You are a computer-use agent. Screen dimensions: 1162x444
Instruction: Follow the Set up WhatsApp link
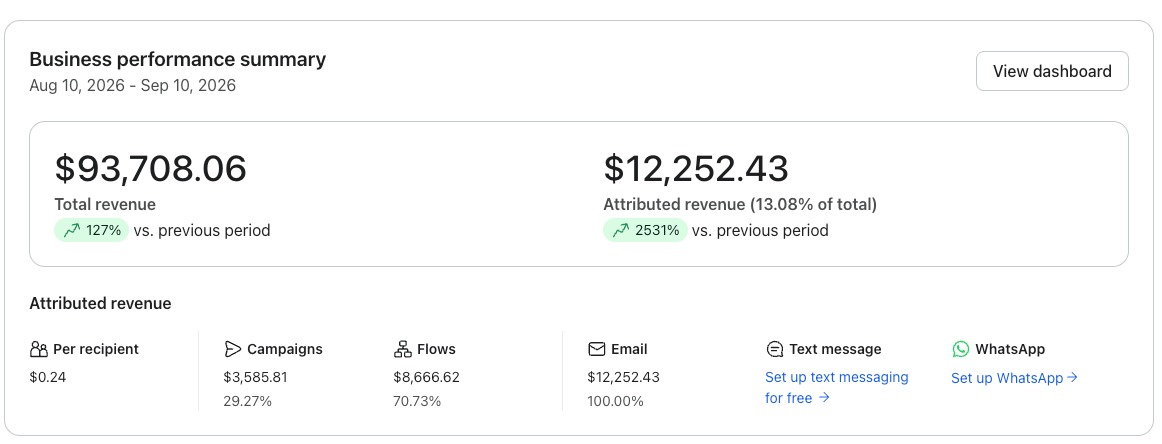(1015, 378)
